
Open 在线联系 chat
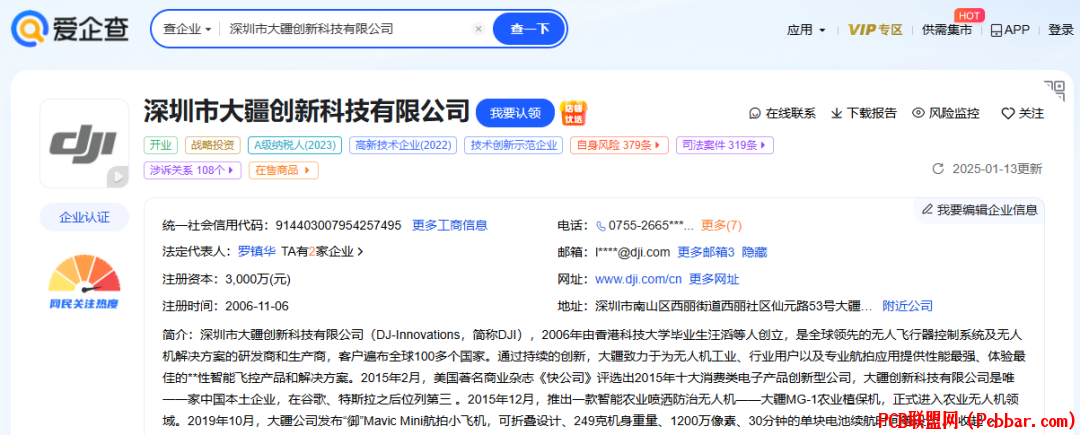tap(782, 113)
